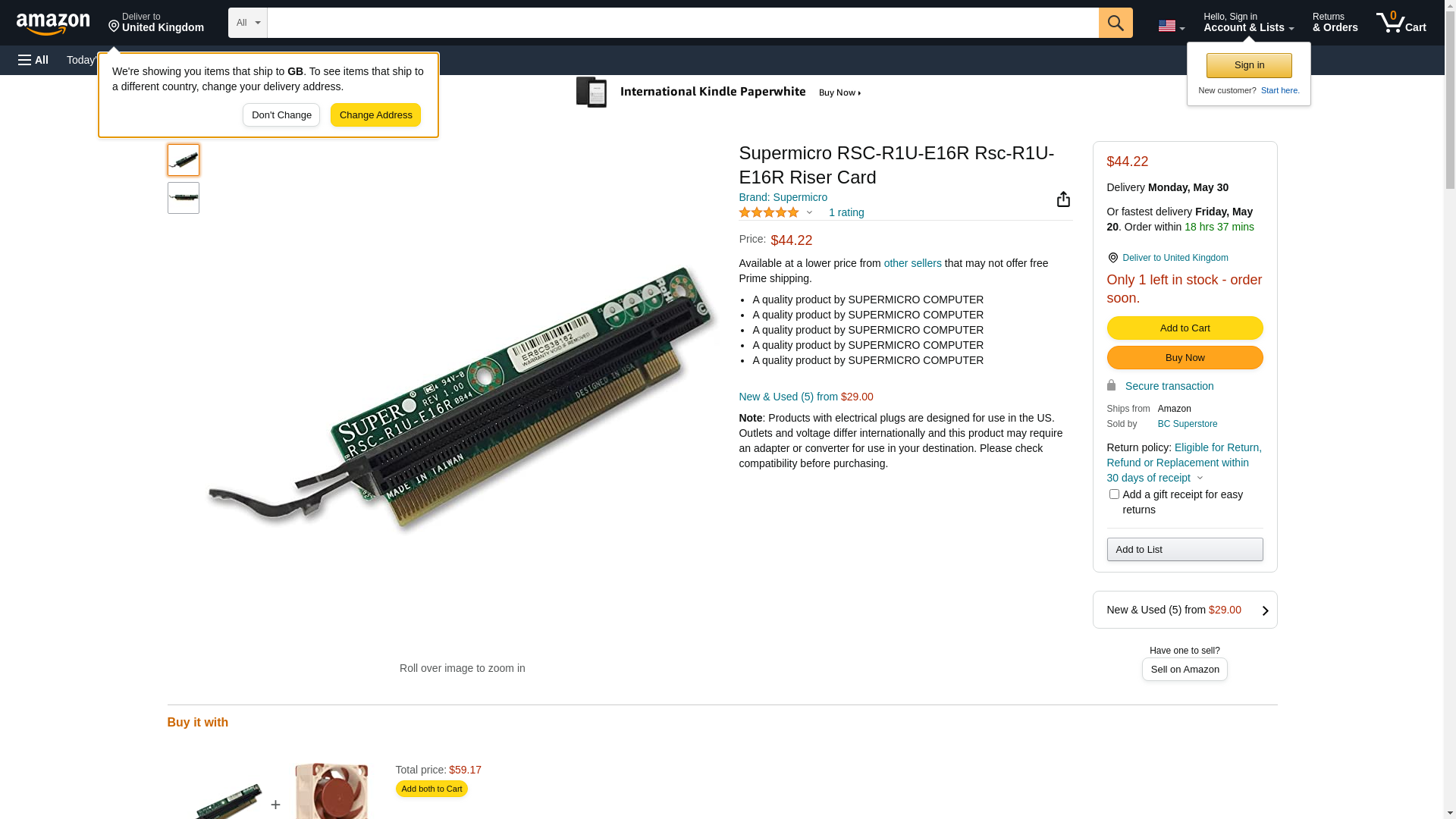The width and height of the screenshot is (1456, 819).
Task: Click the share icon beside the product title
Action: (1063, 199)
